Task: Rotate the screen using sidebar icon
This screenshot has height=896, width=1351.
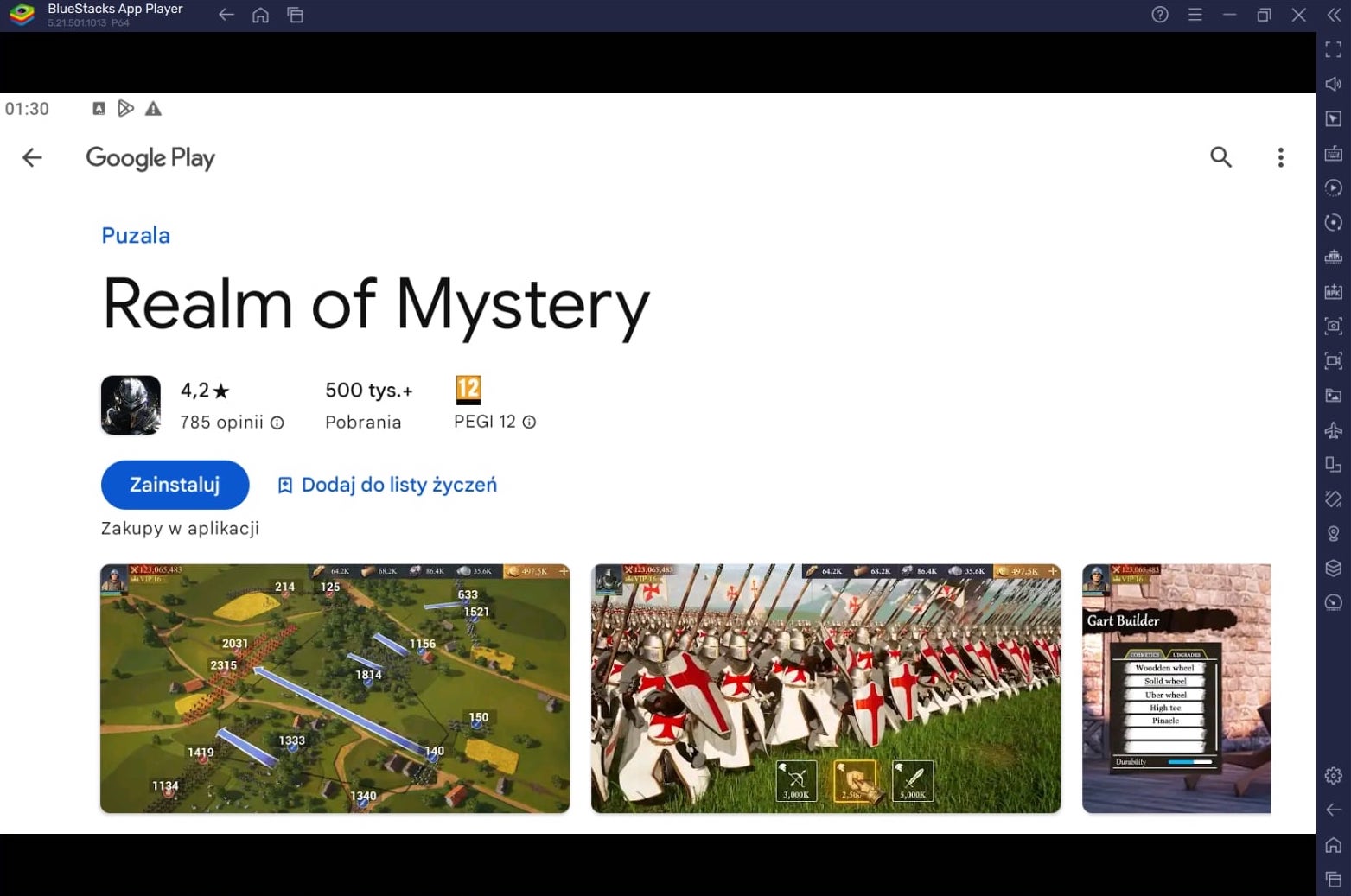Action: pos(1333,499)
